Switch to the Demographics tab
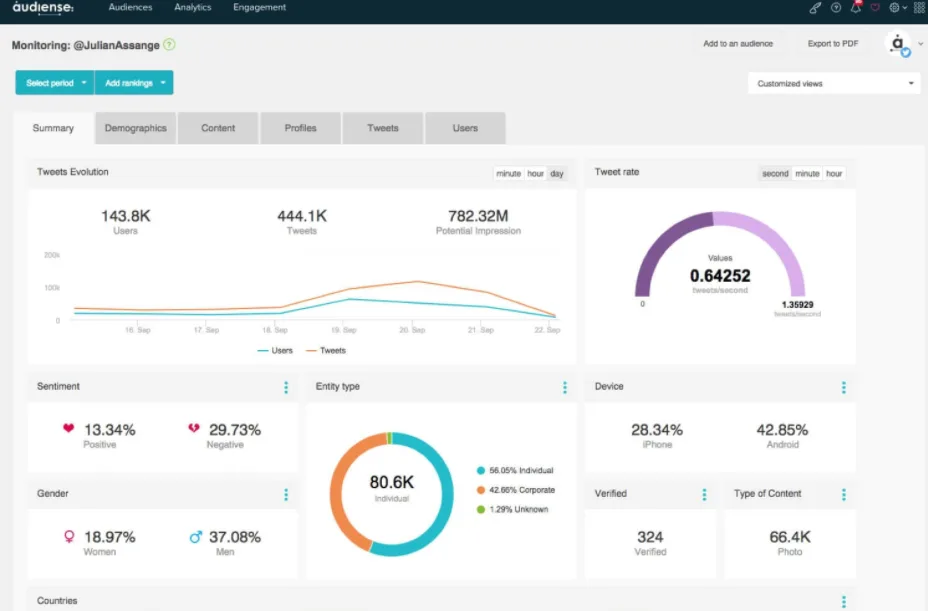 click(135, 128)
